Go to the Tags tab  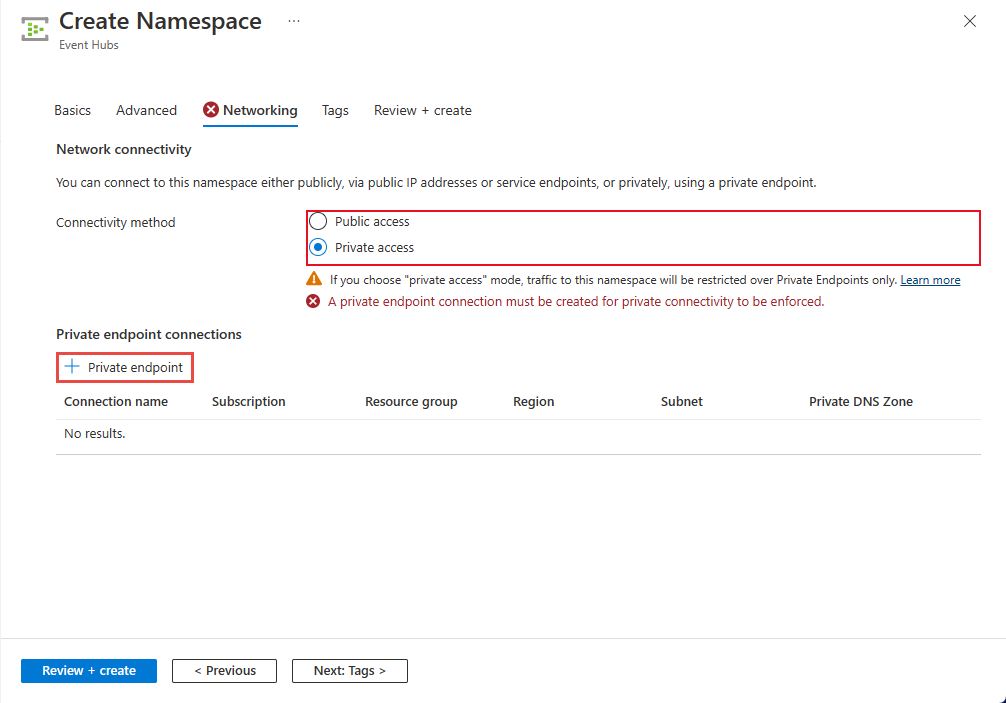click(x=335, y=110)
